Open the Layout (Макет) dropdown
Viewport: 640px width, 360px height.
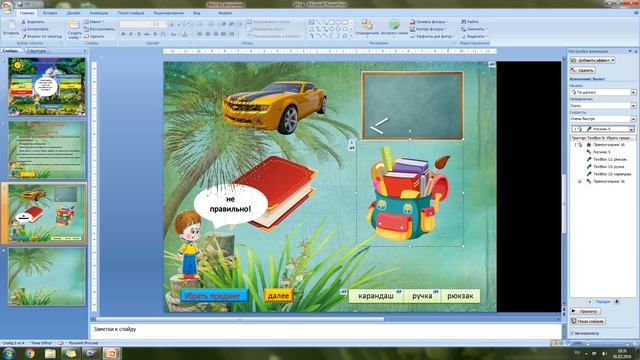[x=94, y=22]
